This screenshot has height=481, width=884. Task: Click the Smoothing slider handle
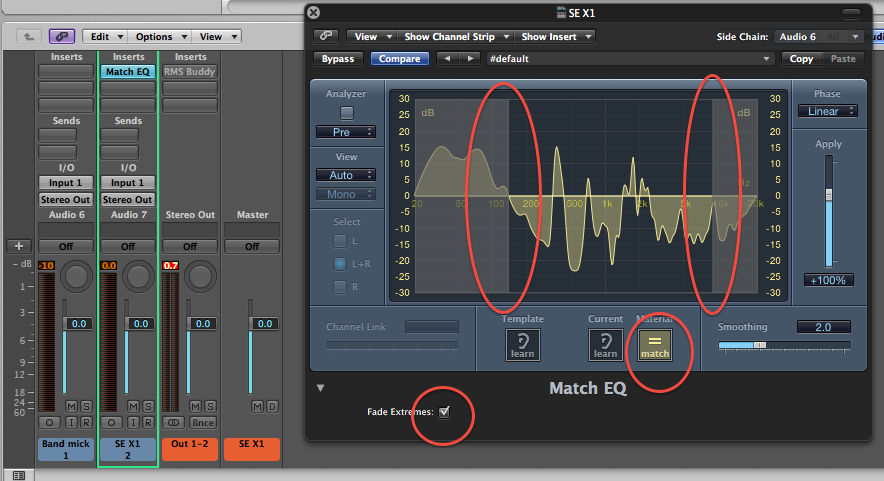point(760,345)
